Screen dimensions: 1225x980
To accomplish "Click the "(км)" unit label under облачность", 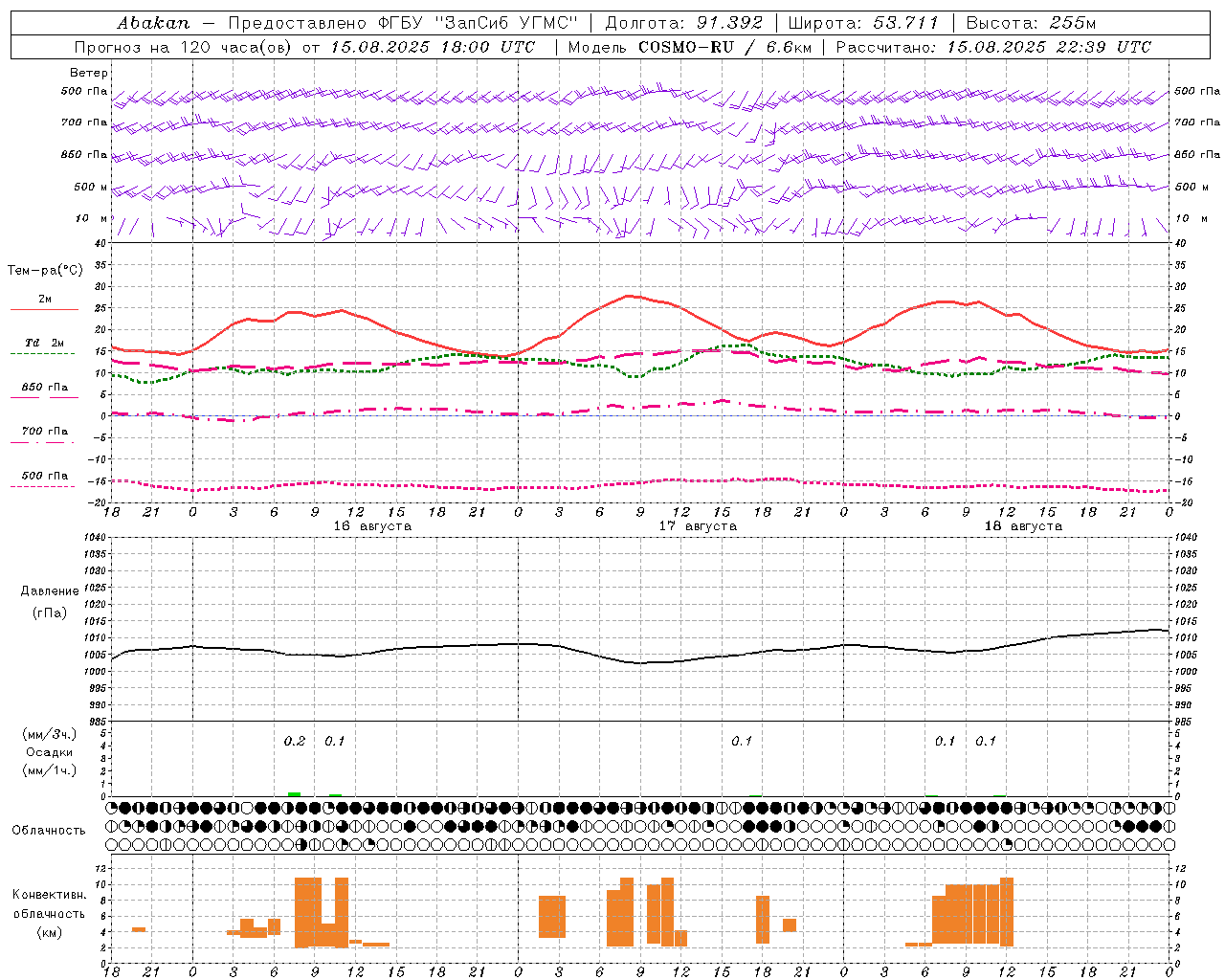I will coord(49,932).
